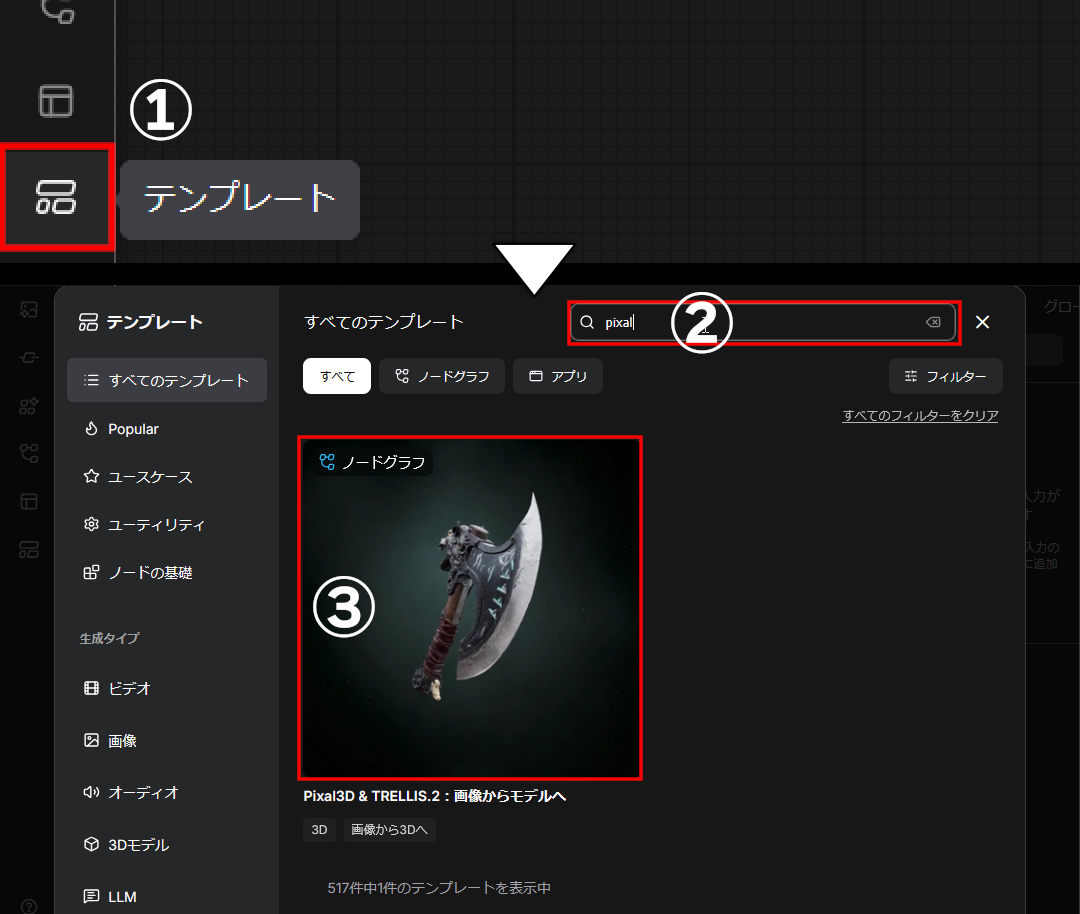Click the search field containing pixal
This screenshot has height=914, width=1080.
[x=763, y=322]
